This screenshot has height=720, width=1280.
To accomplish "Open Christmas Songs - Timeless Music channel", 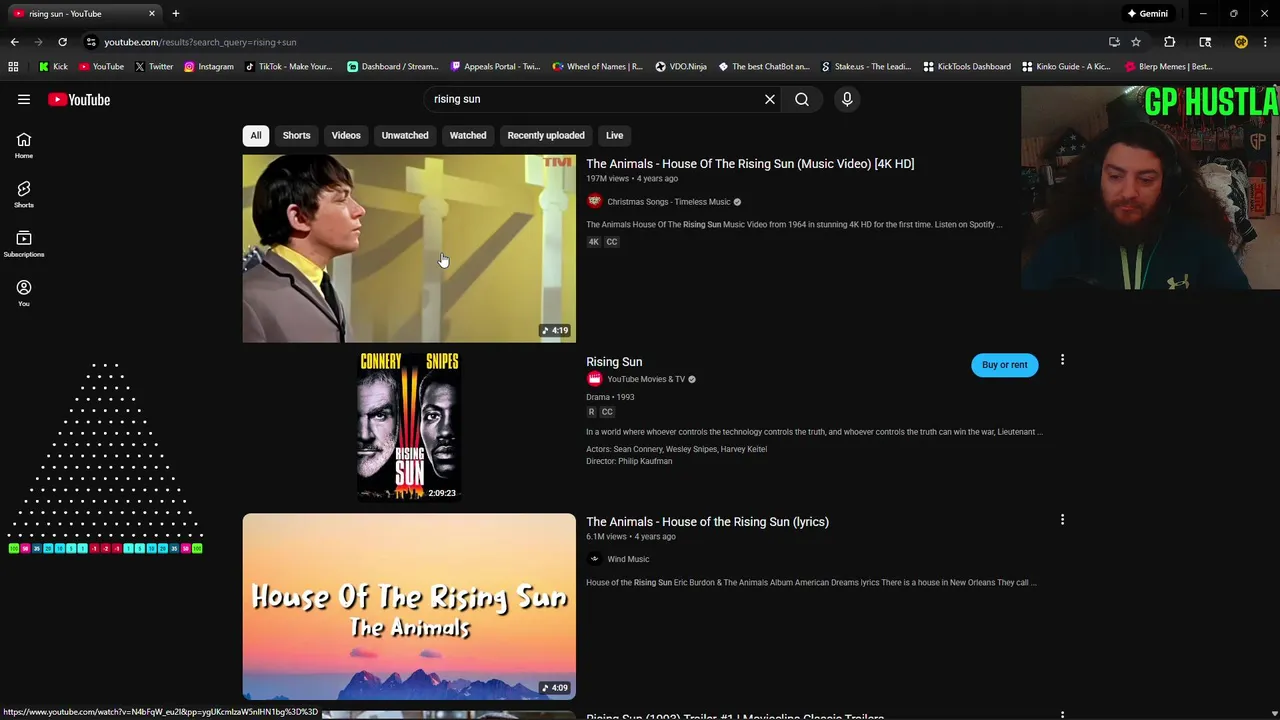I will pyautogui.click(x=669, y=202).
